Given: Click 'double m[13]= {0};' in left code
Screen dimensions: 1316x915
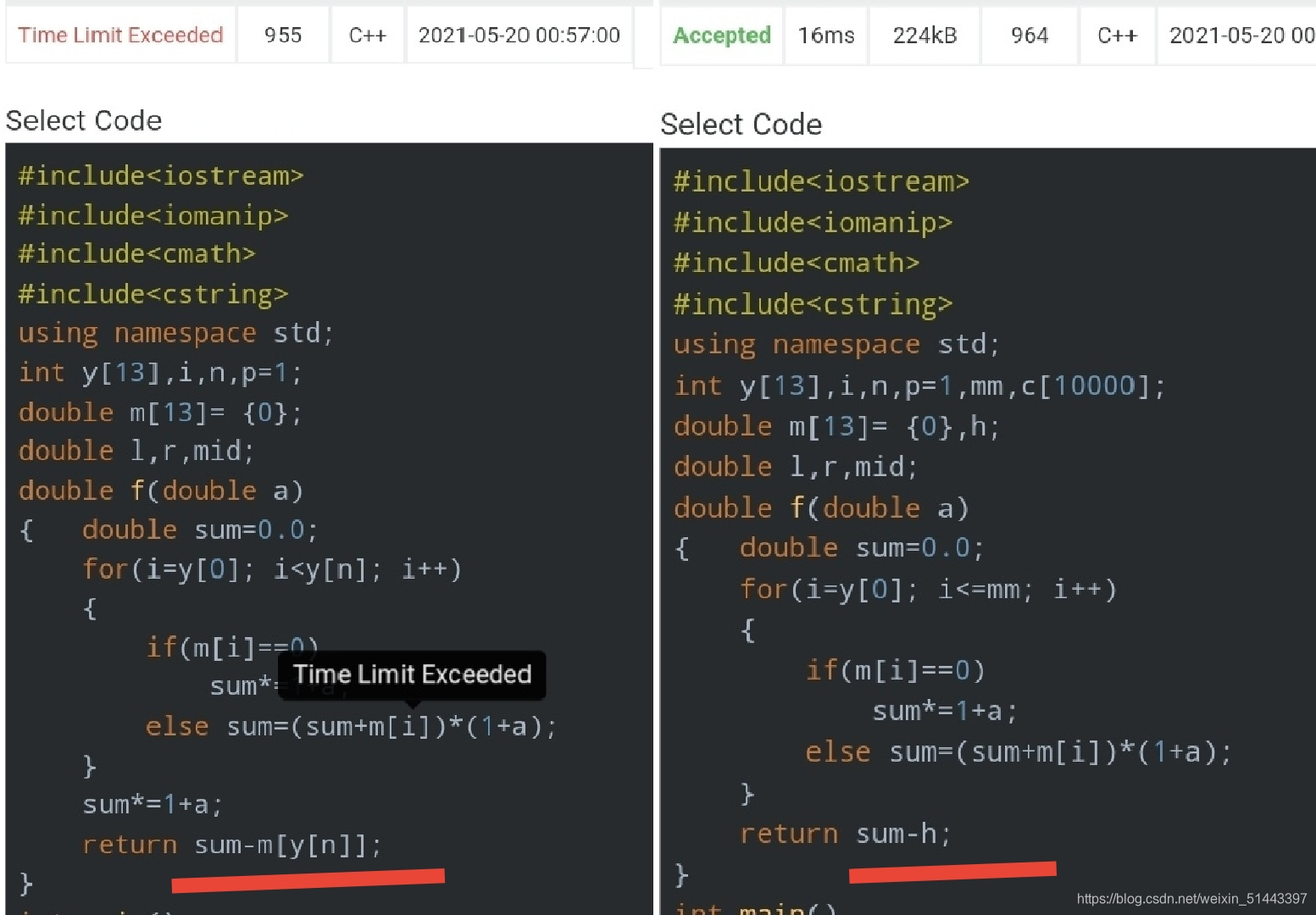Looking at the screenshot, I should 160,412.
